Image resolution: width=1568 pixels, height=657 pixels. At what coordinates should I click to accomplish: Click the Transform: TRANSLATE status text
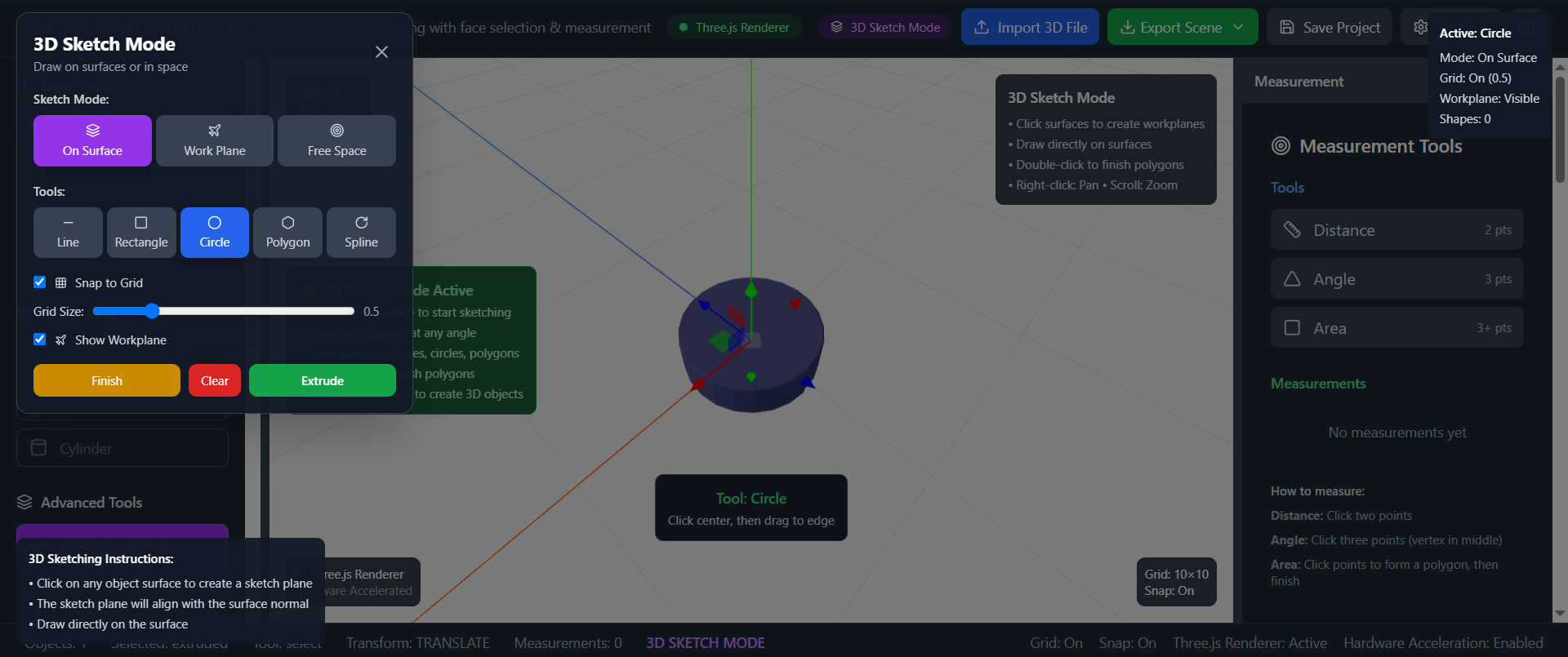coord(418,643)
